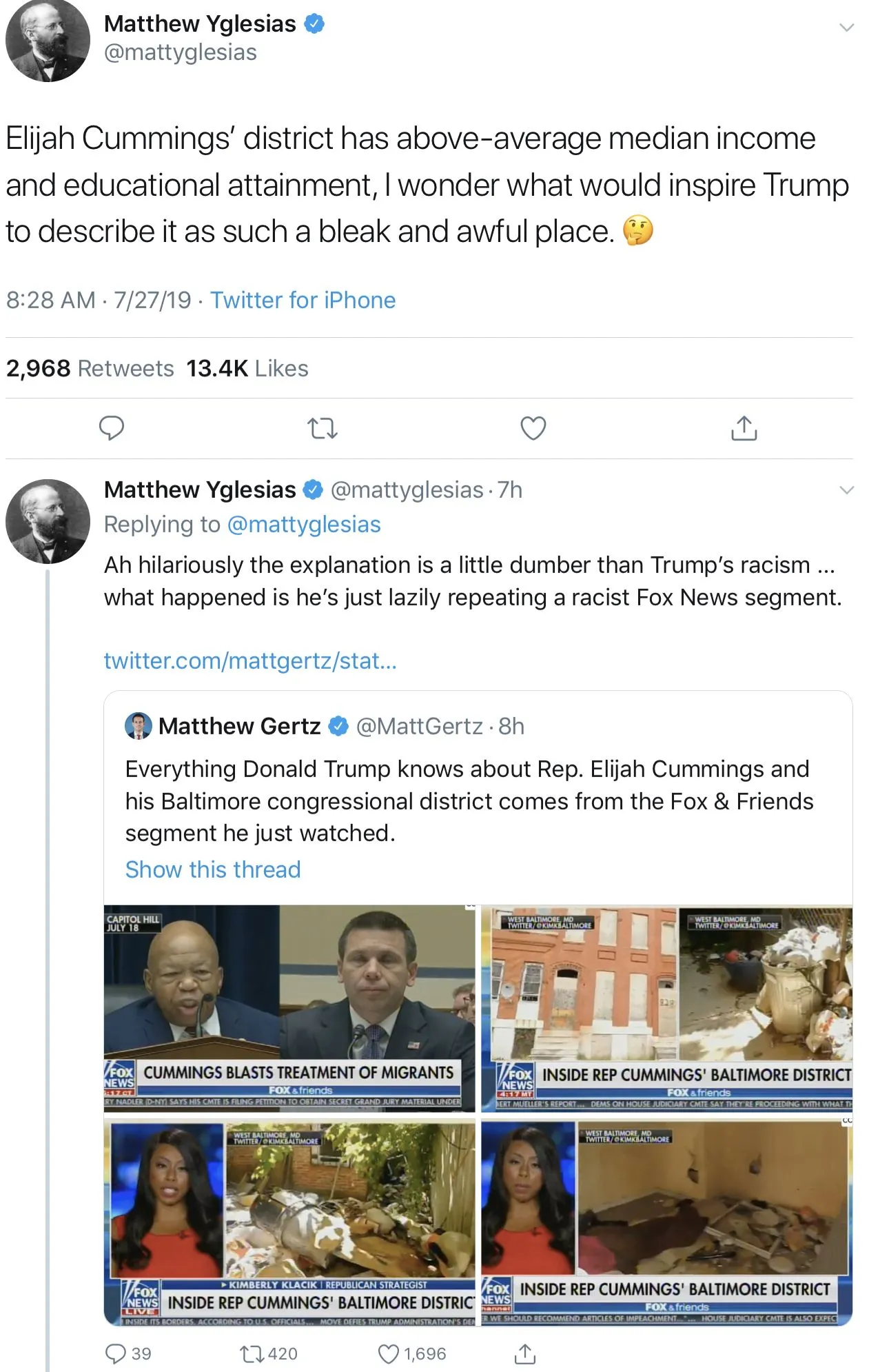Screen dimensions: 869x1372
Task: Like the reply with 1,696 likes
Action: coord(389,1353)
